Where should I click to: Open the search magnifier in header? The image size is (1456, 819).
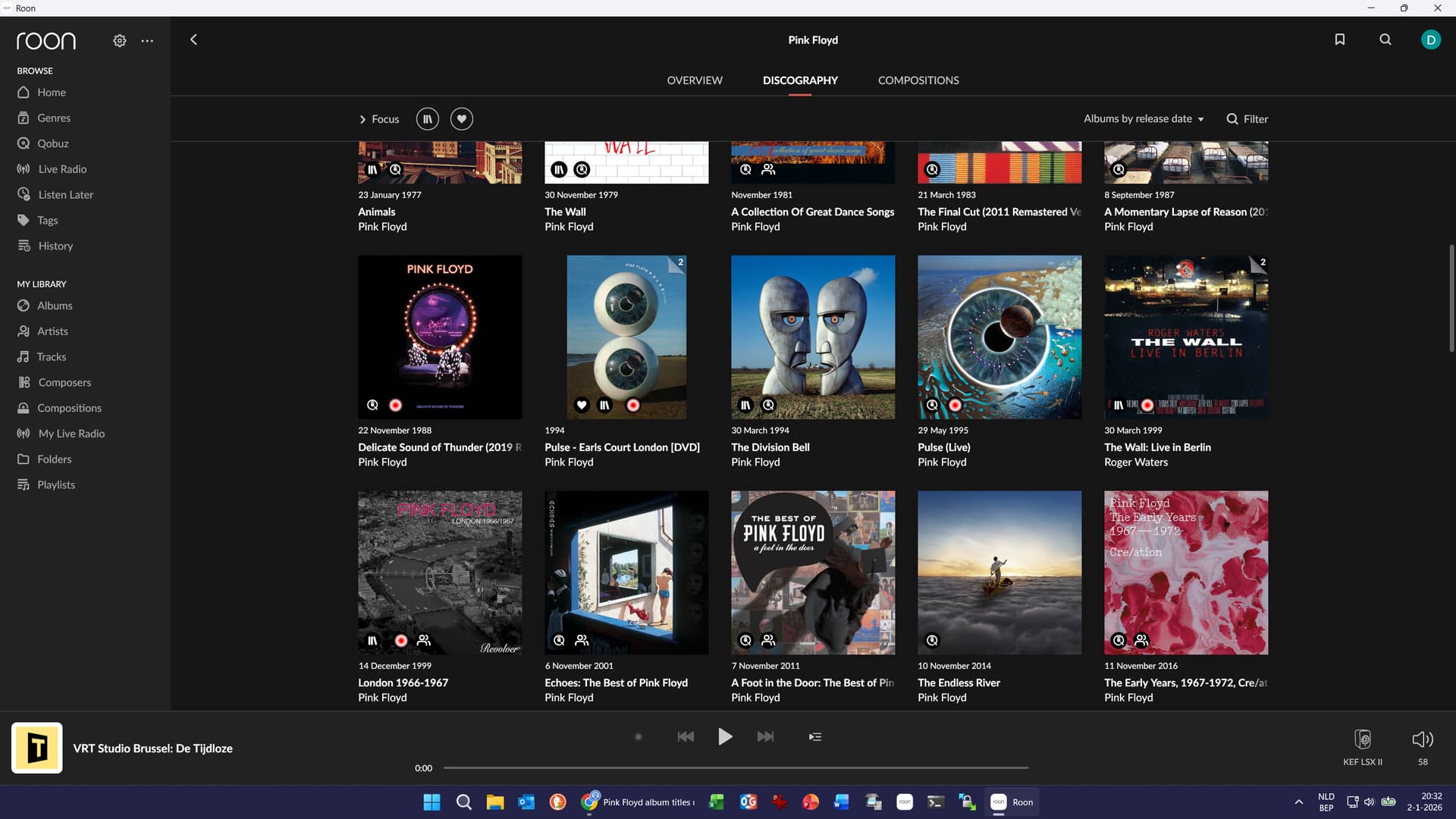[x=1385, y=39]
